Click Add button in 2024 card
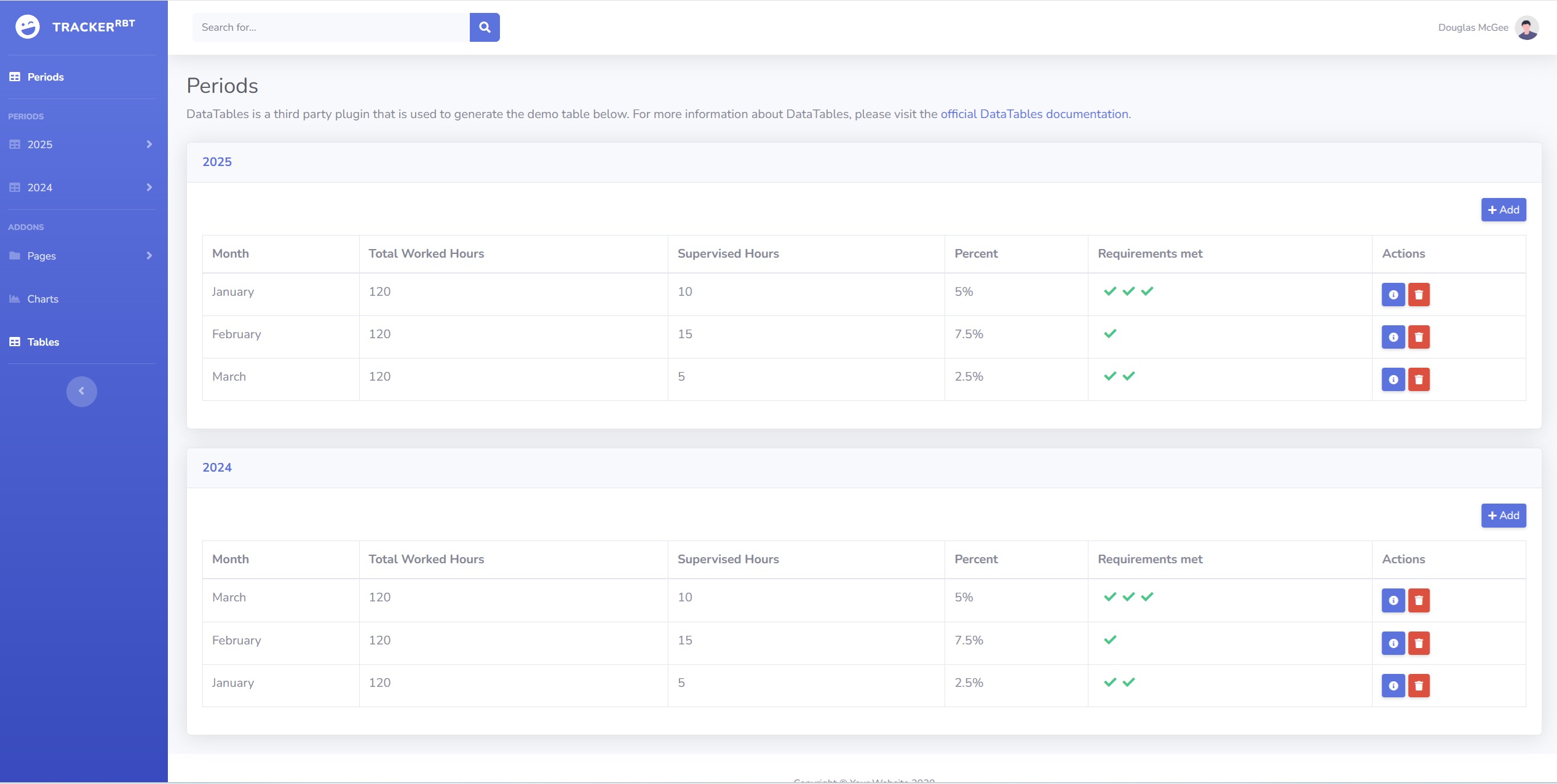The height and width of the screenshot is (784, 1557). 1503,515
